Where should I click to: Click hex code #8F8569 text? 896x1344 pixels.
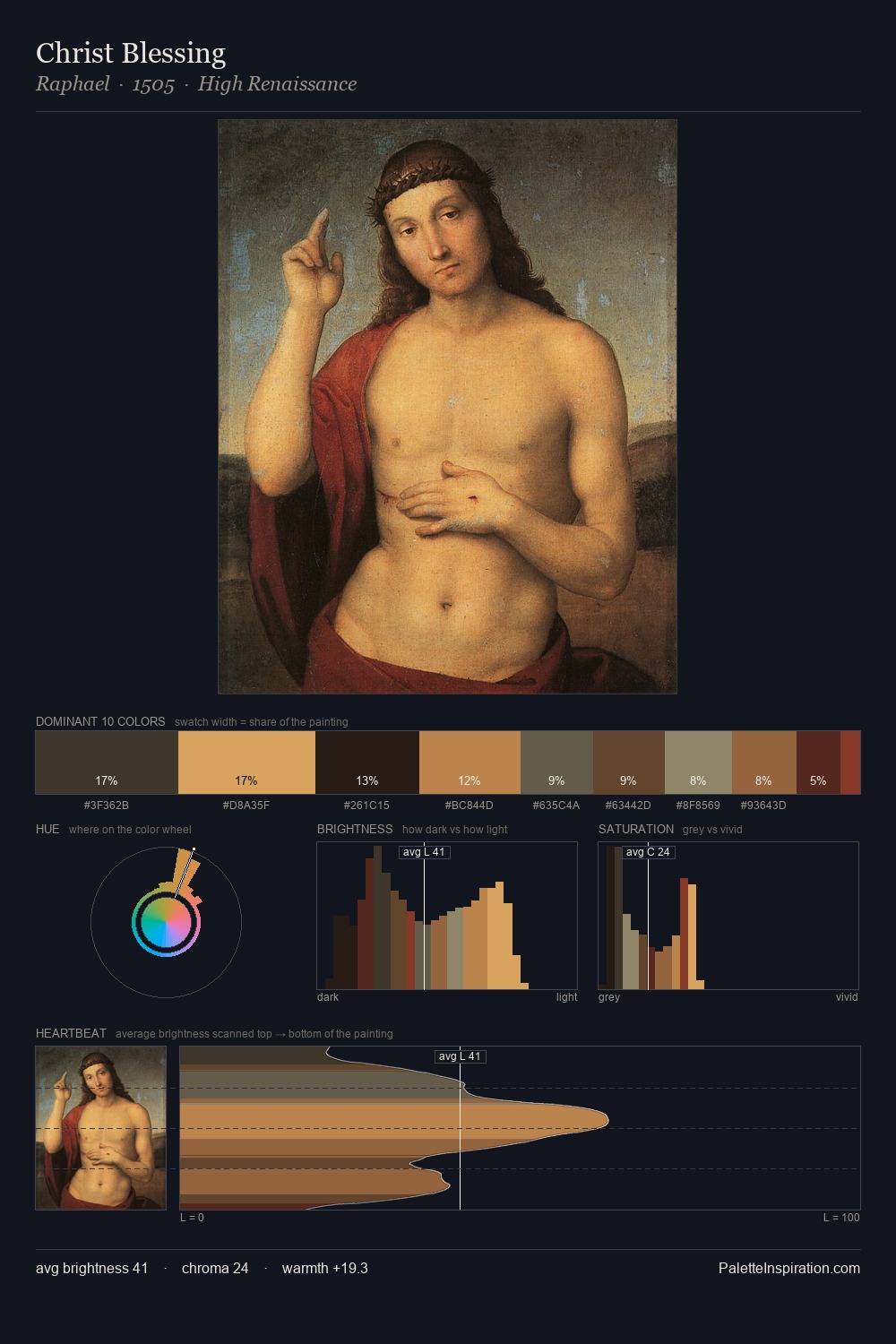coord(698,806)
